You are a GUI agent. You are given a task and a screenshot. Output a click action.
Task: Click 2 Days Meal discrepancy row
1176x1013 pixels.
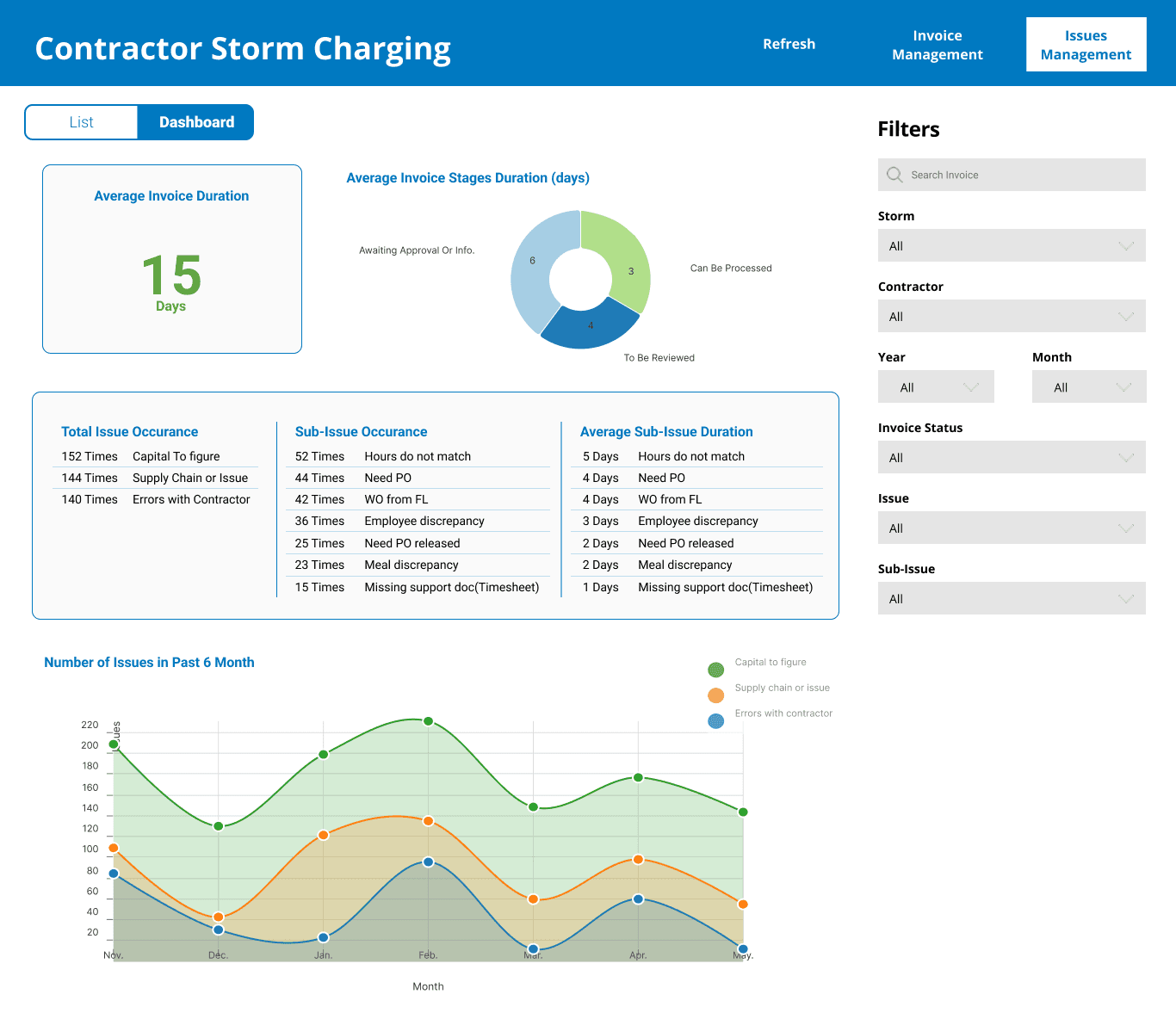[x=696, y=565]
